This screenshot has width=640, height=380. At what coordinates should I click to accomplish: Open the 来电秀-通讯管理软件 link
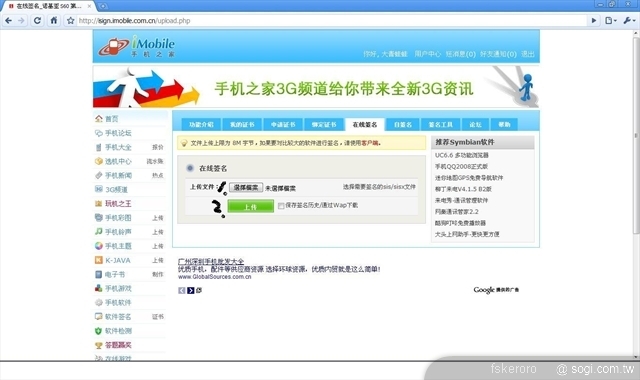[461, 200]
